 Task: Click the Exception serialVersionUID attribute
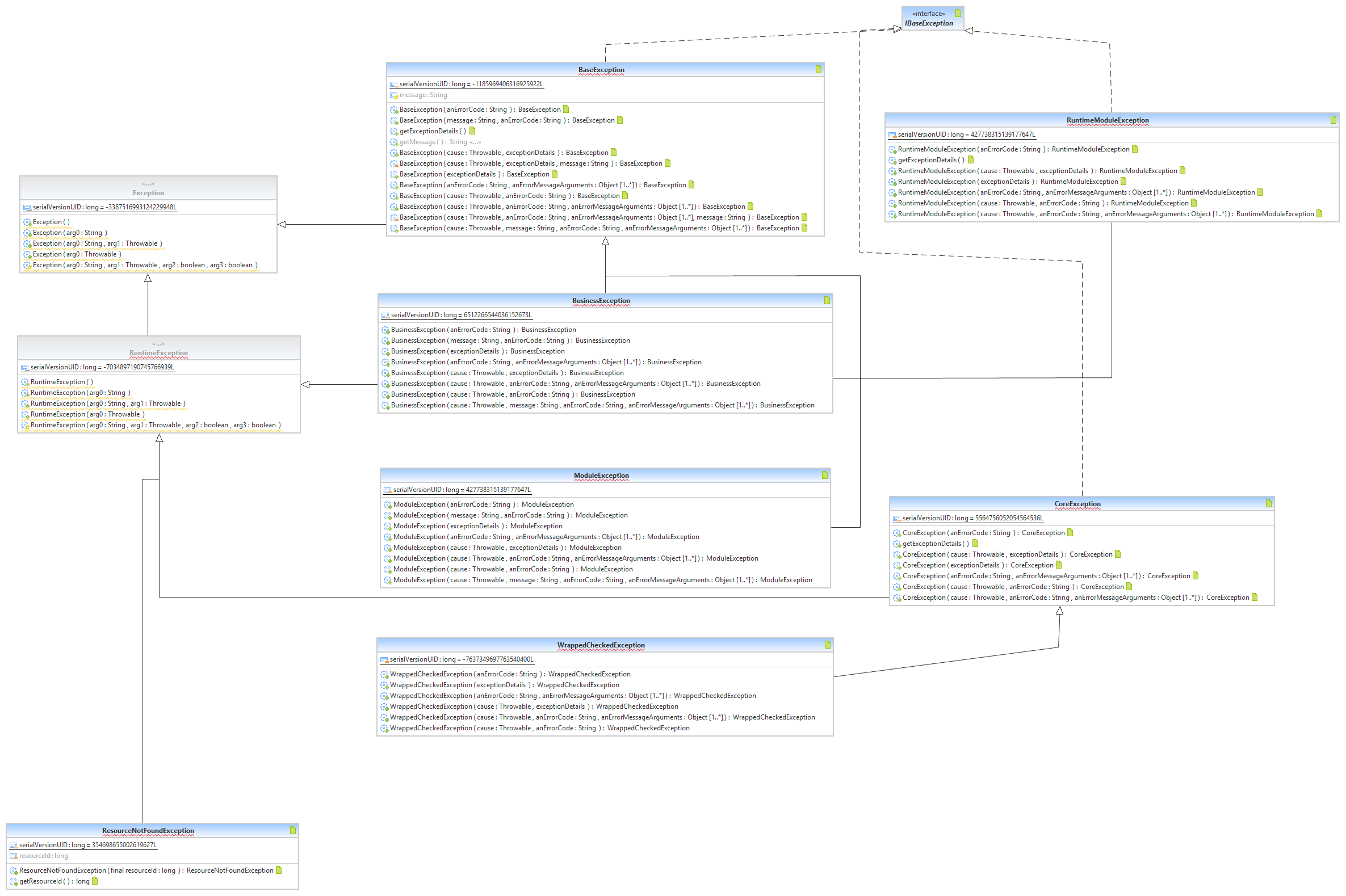(104, 208)
